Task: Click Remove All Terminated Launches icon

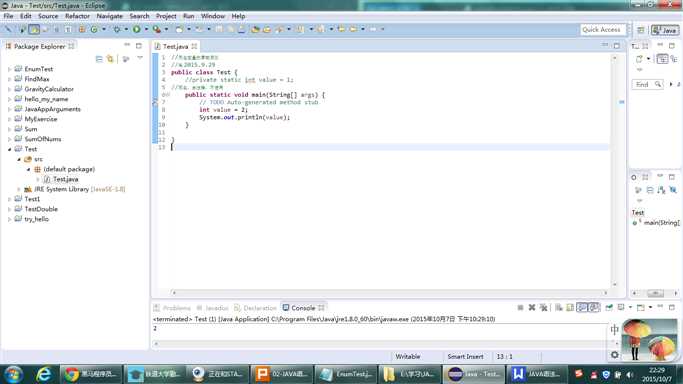Action: point(543,307)
